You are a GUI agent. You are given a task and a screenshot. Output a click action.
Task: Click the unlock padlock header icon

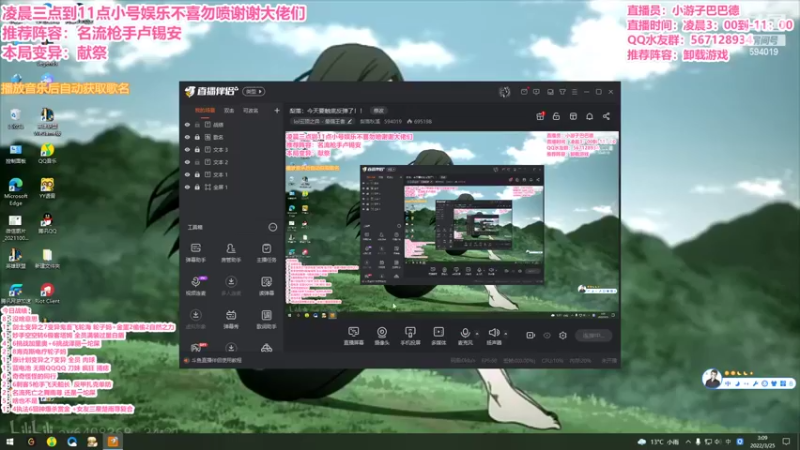point(556,116)
